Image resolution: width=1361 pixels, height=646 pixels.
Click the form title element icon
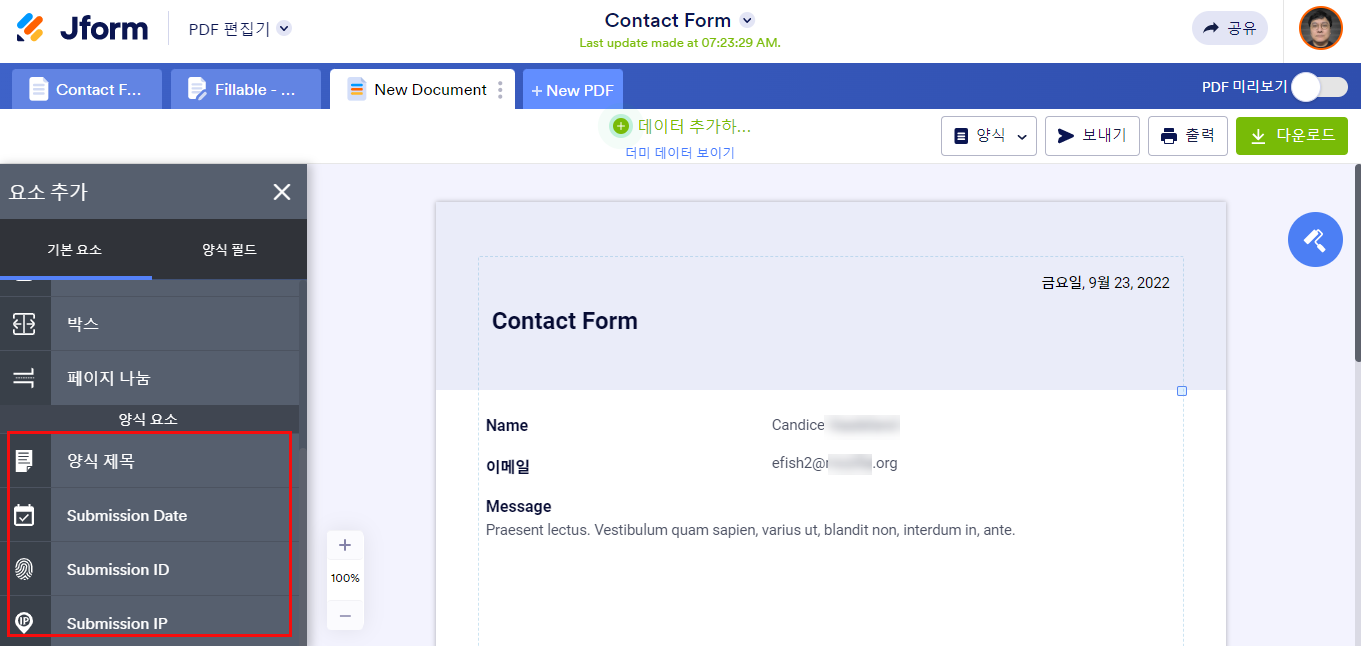point(24,461)
